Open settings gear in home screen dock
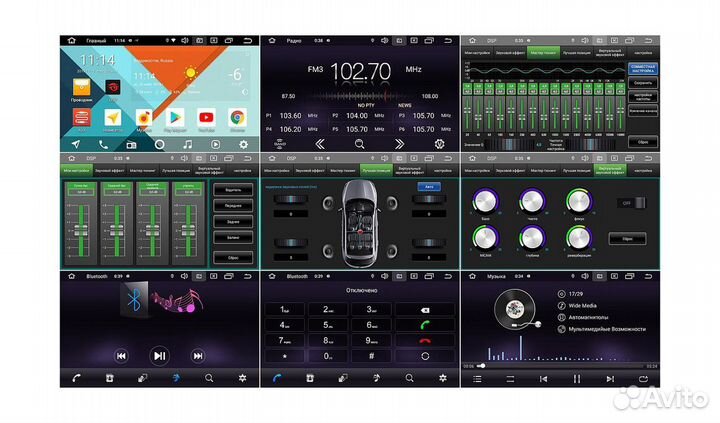The width and height of the screenshot is (720, 423). [242, 143]
